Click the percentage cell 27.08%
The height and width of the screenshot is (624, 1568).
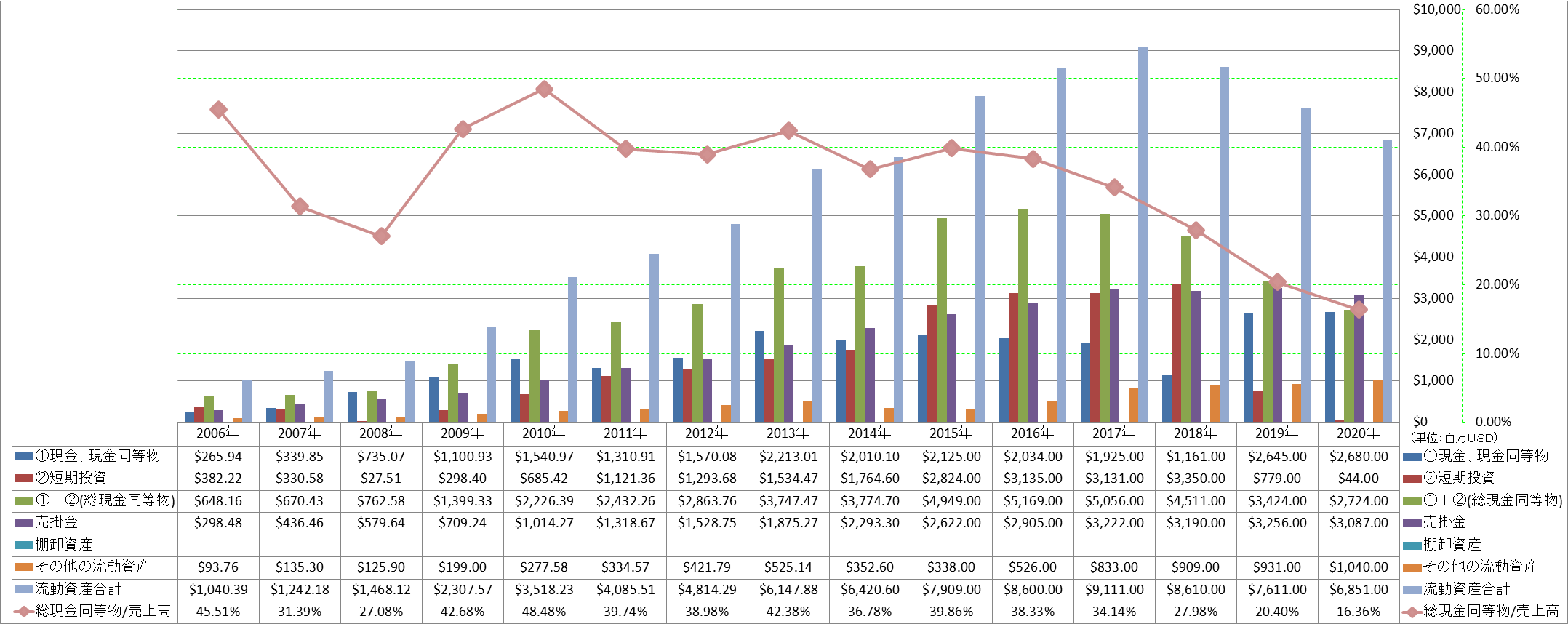point(381,612)
